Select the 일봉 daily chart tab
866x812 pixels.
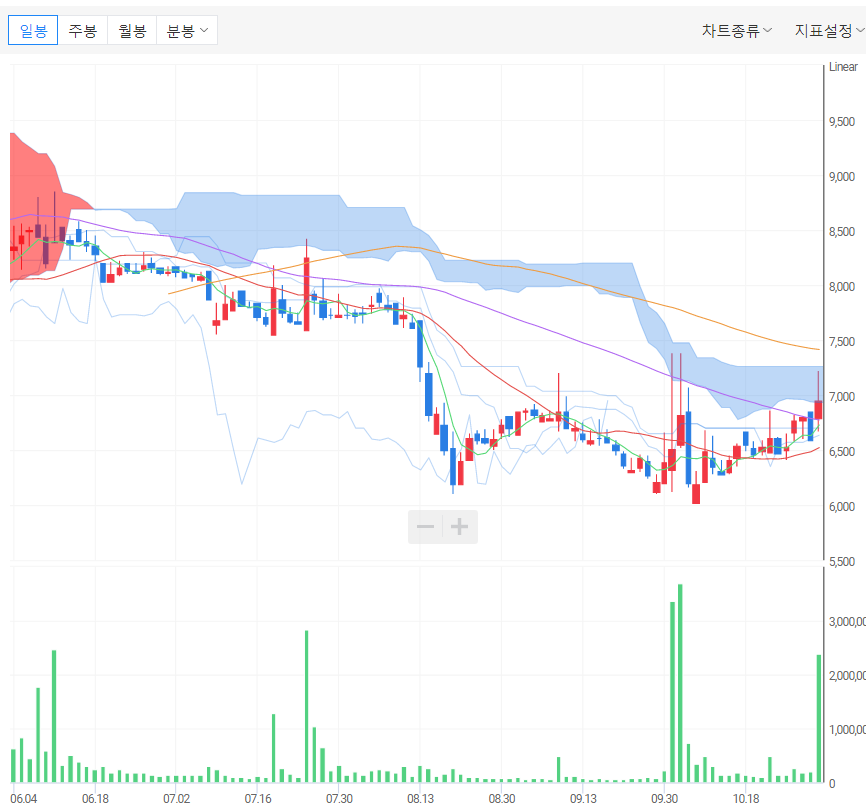coord(33,30)
